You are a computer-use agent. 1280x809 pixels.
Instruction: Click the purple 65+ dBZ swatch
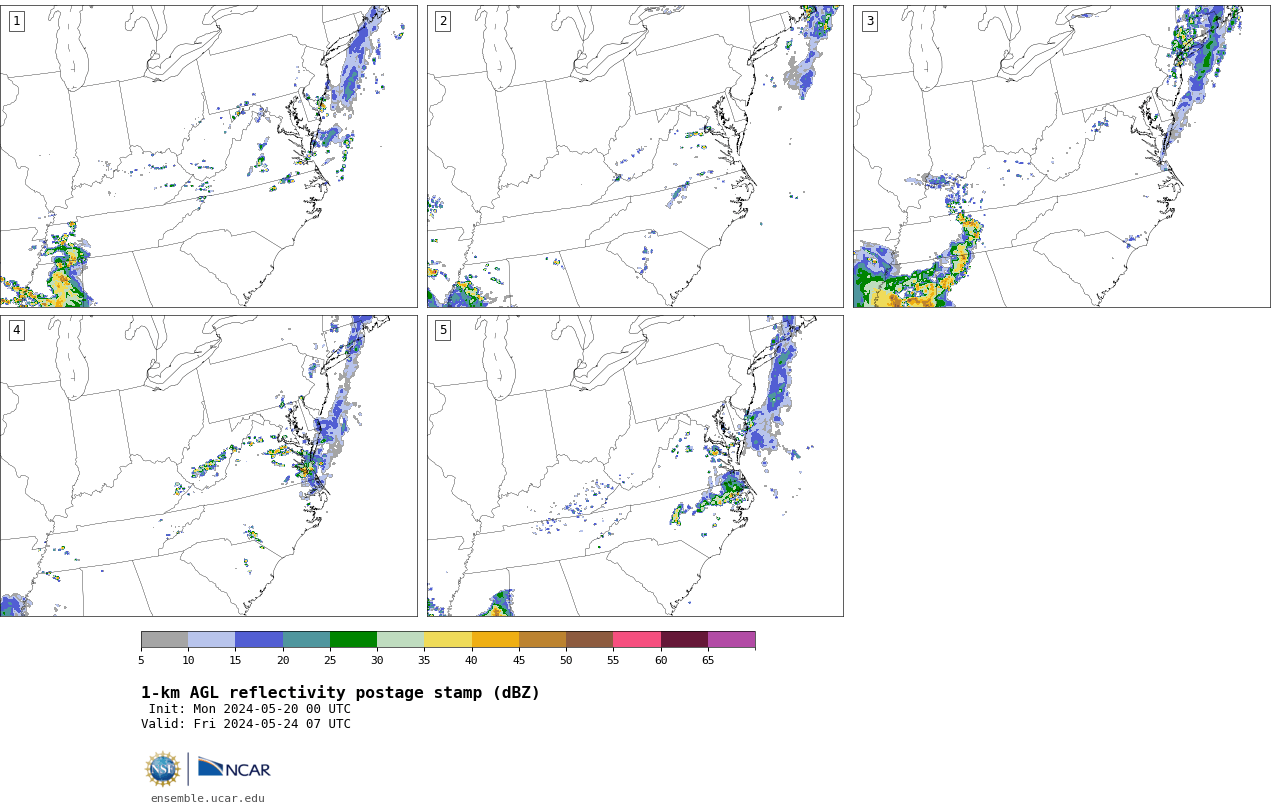(731, 640)
